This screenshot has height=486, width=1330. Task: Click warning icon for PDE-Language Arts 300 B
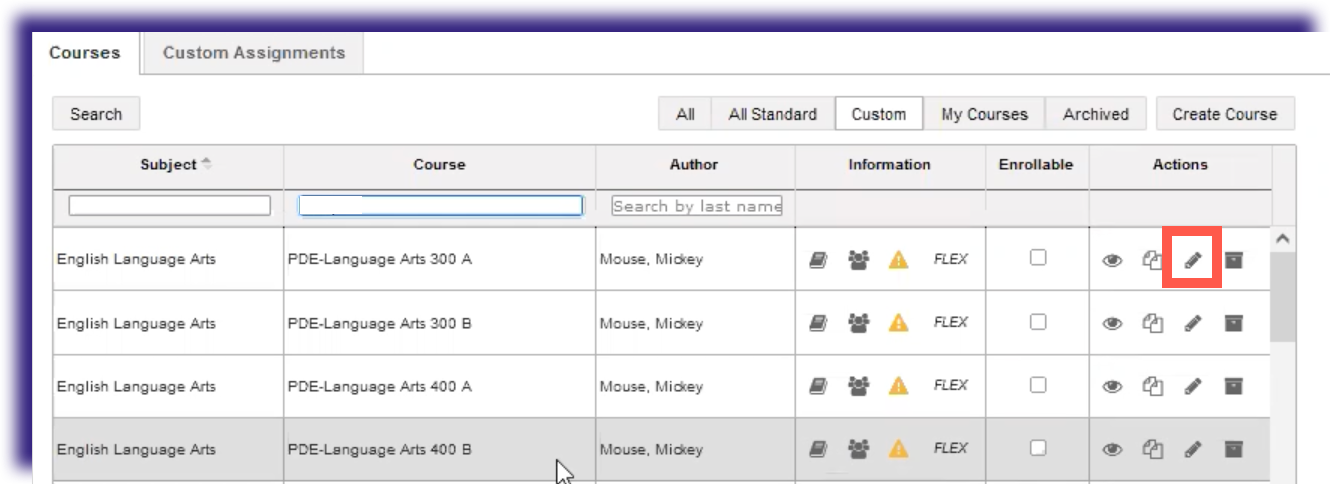tap(898, 323)
